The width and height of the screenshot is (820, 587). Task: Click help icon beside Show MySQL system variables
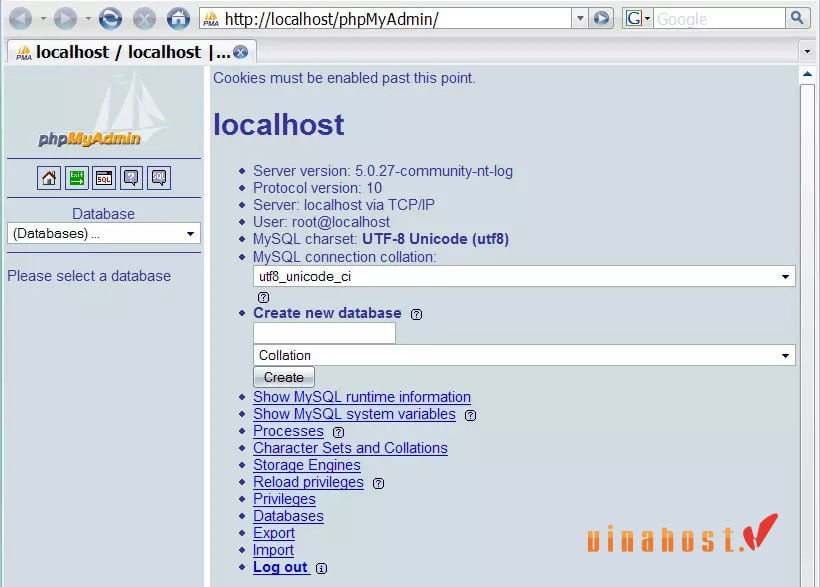pos(471,415)
